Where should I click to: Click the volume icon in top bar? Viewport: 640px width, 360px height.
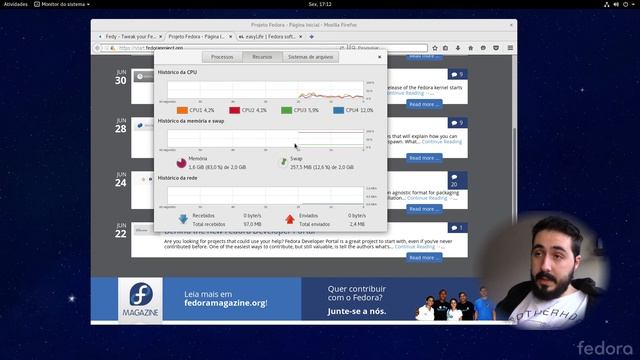[616, 4]
